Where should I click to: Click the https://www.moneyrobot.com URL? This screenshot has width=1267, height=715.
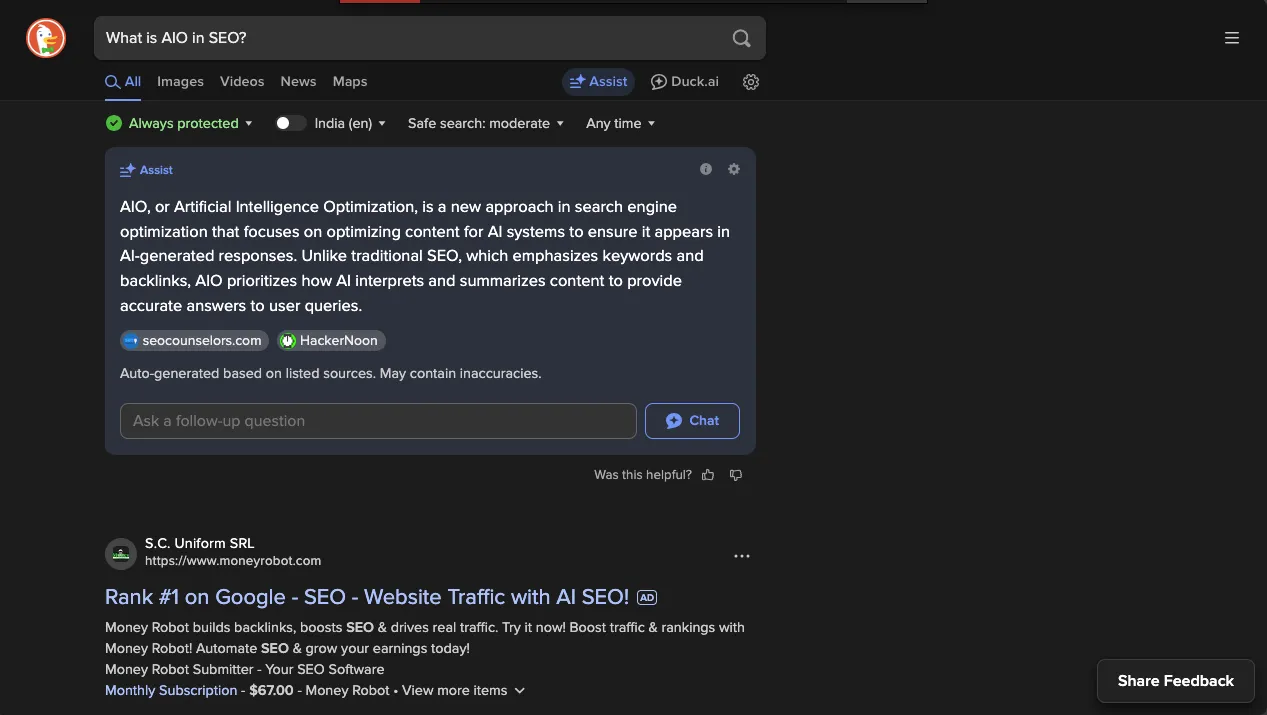[x=233, y=561]
